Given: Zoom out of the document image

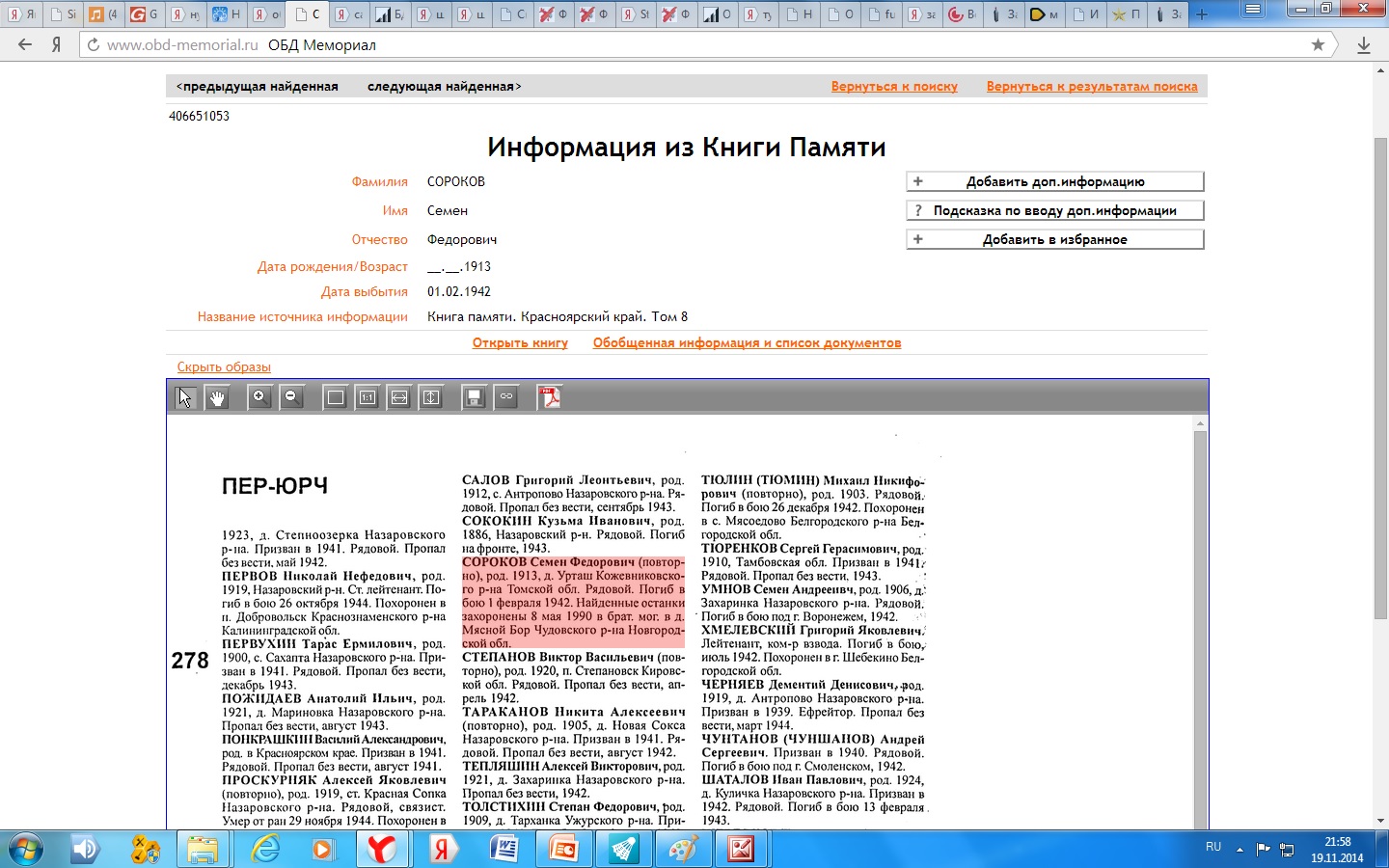Looking at the screenshot, I should coord(291,397).
